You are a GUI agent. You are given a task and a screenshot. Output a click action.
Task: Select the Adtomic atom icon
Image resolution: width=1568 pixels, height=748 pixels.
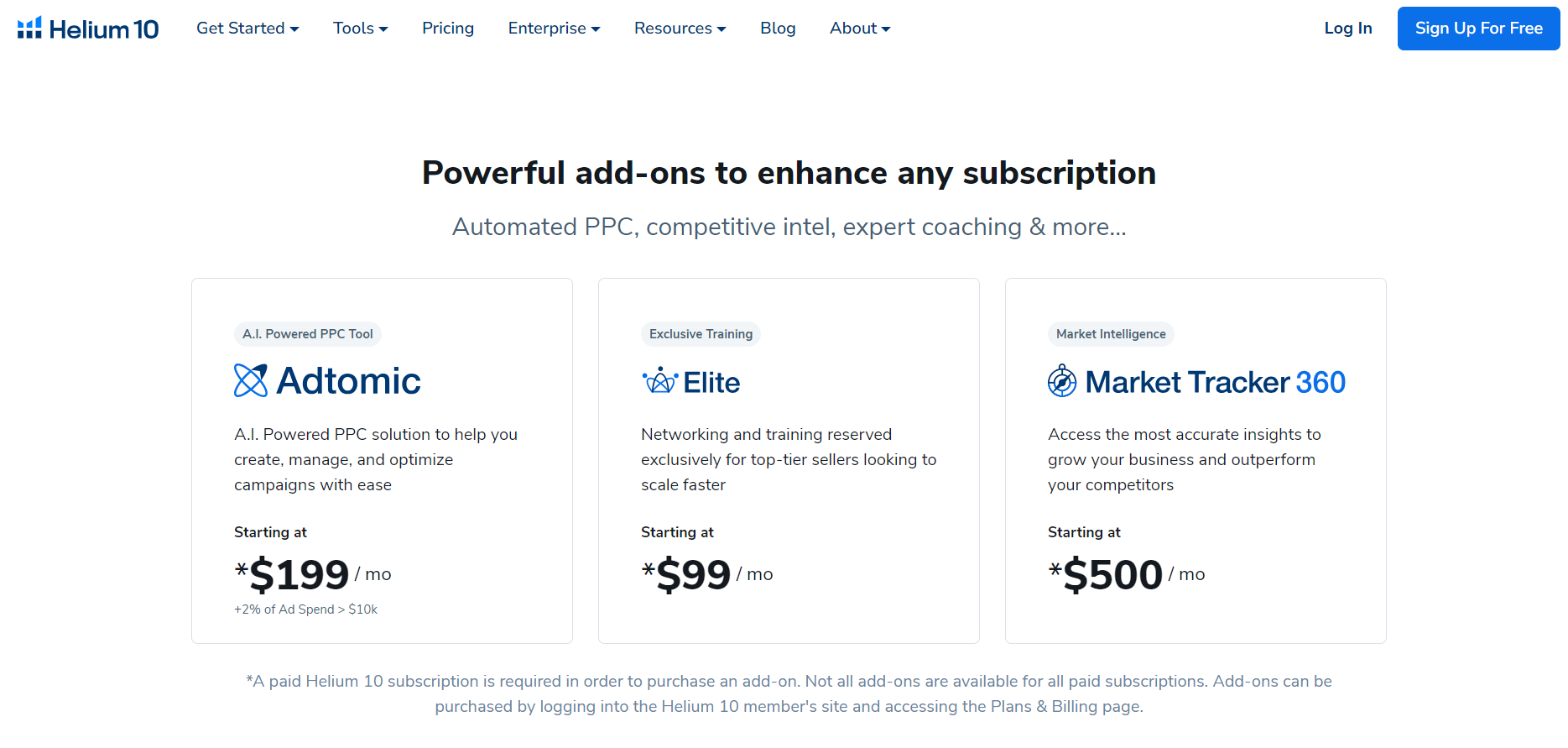click(249, 380)
